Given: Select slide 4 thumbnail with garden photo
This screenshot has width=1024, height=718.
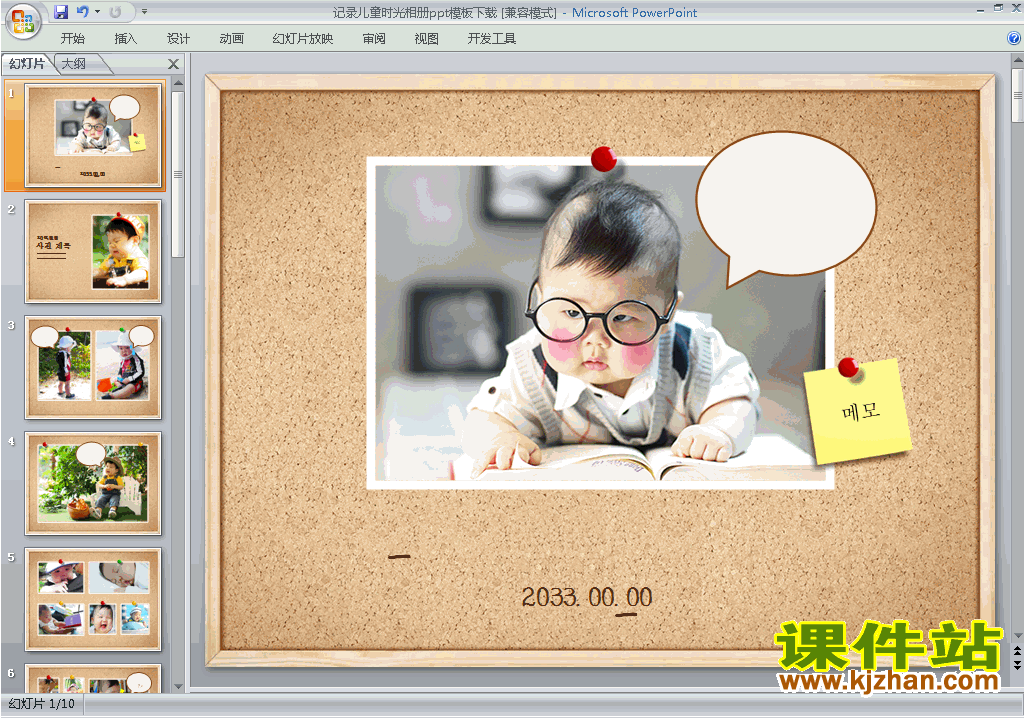Looking at the screenshot, I should (x=93, y=483).
